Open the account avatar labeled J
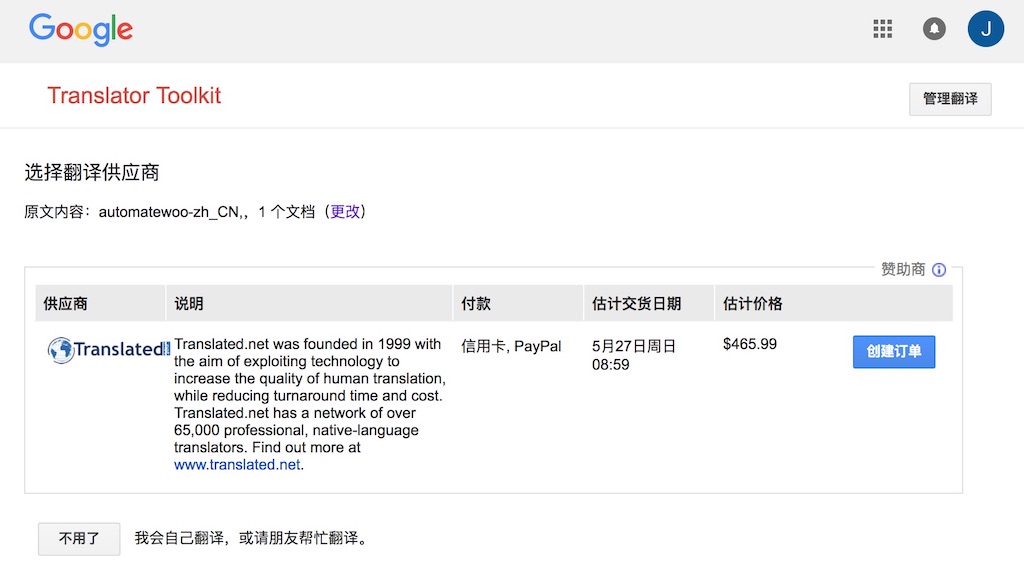This screenshot has width=1024, height=588. pyautogui.click(x=985, y=29)
